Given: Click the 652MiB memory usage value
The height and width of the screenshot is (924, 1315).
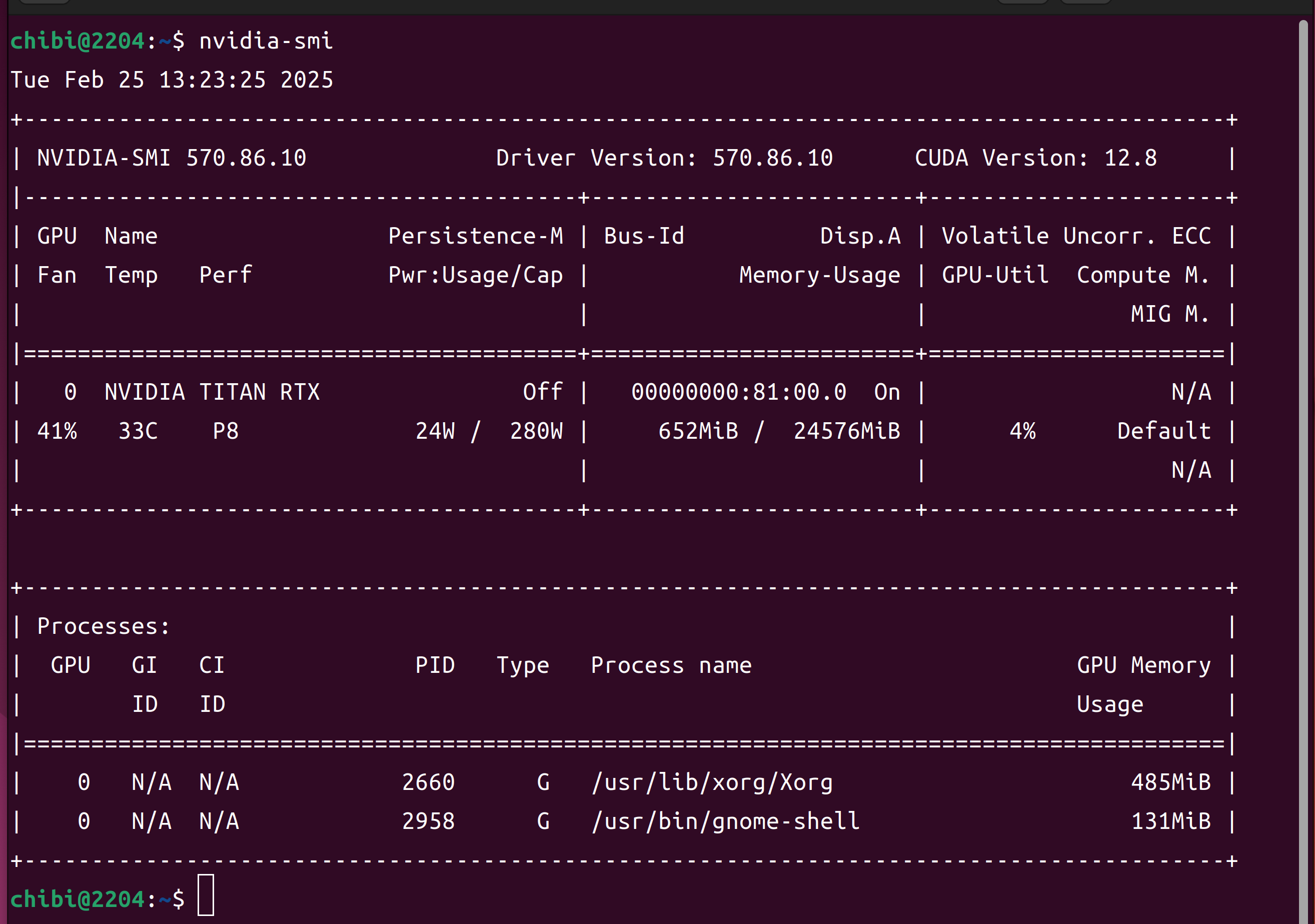Looking at the screenshot, I should pyautogui.click(x=698, y=431).
